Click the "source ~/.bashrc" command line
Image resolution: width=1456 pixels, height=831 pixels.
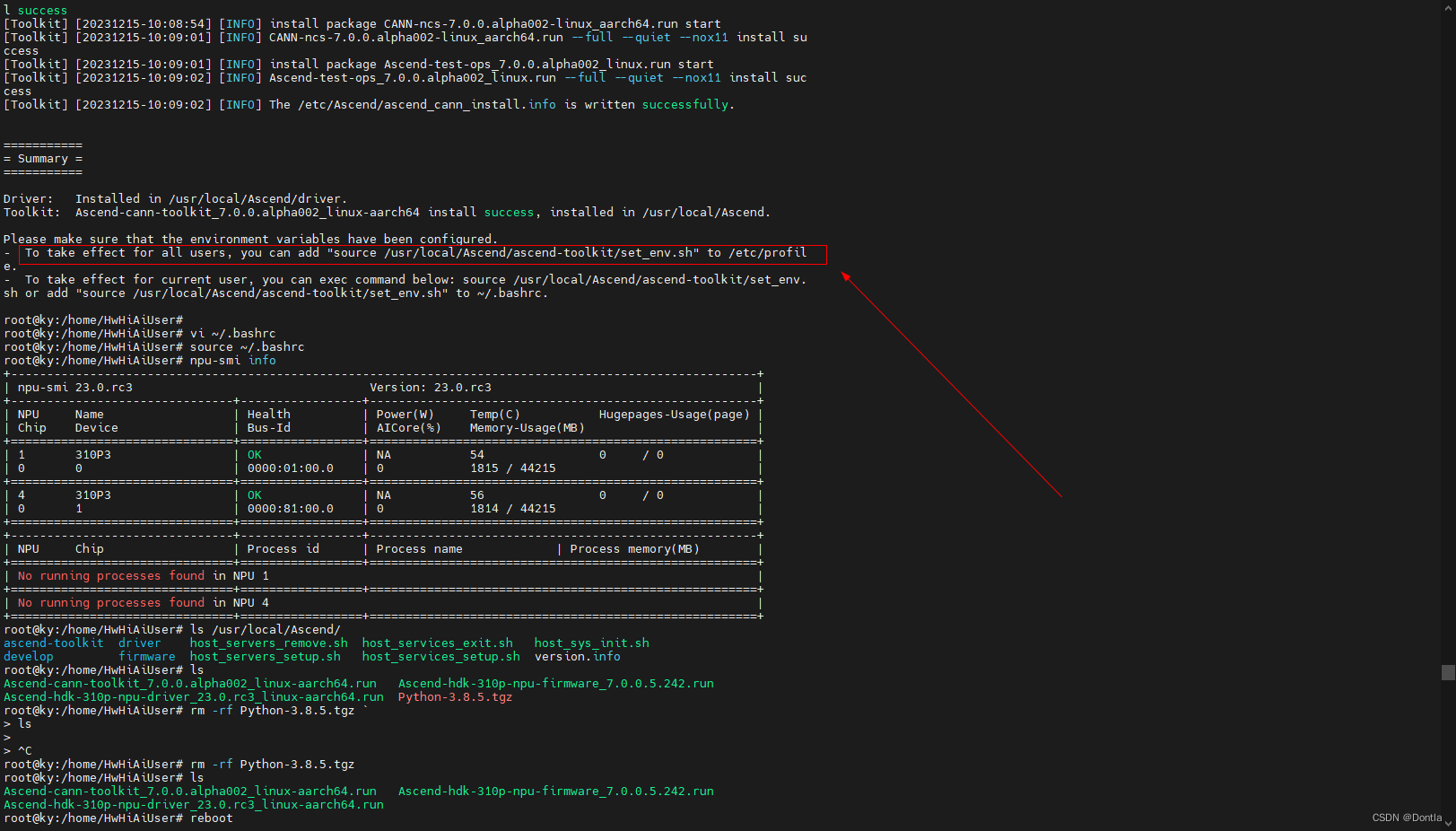[x=247, y=347]
